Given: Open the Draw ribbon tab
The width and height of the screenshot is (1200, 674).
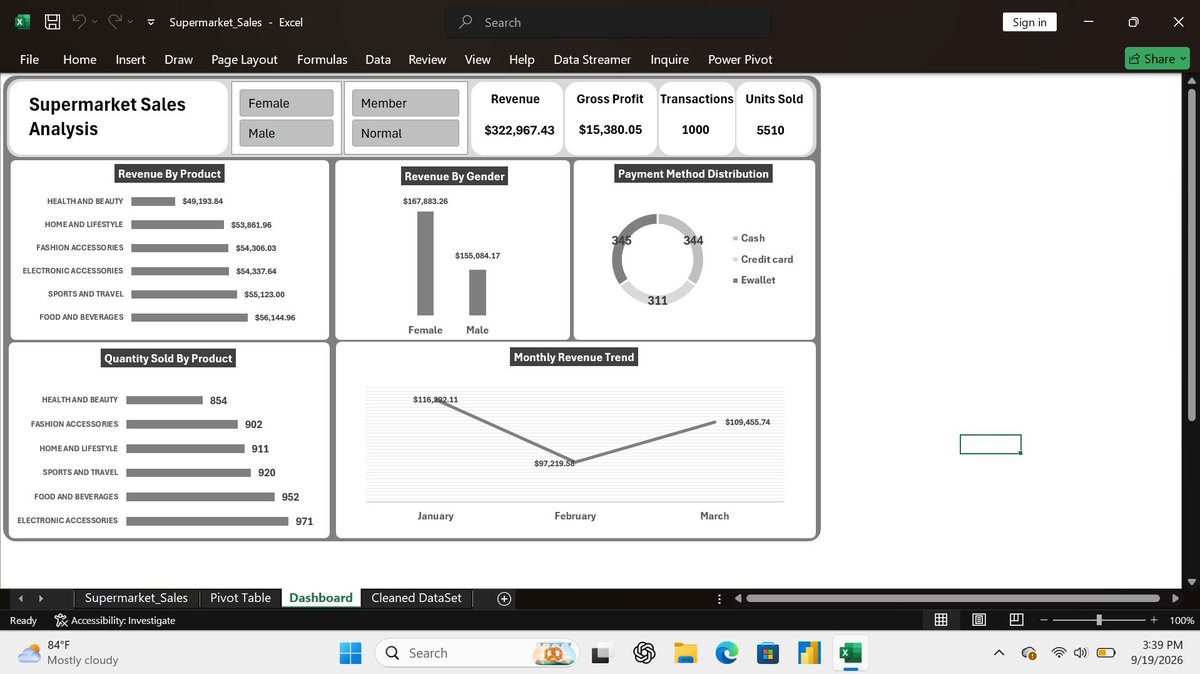Looking at the screenshot, I should pos(179,59).
